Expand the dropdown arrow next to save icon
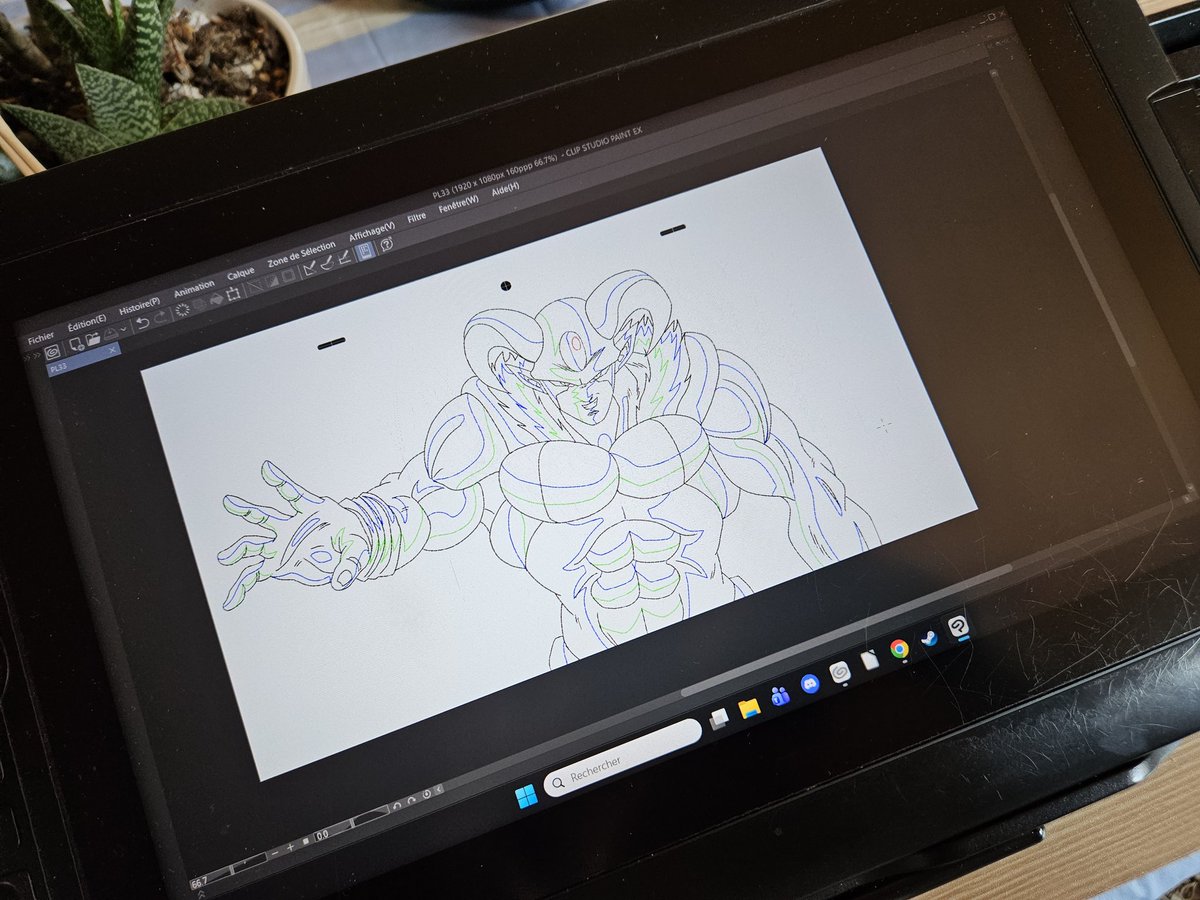The height and width of the screenshot is (900, 1200). coord(124,329)
